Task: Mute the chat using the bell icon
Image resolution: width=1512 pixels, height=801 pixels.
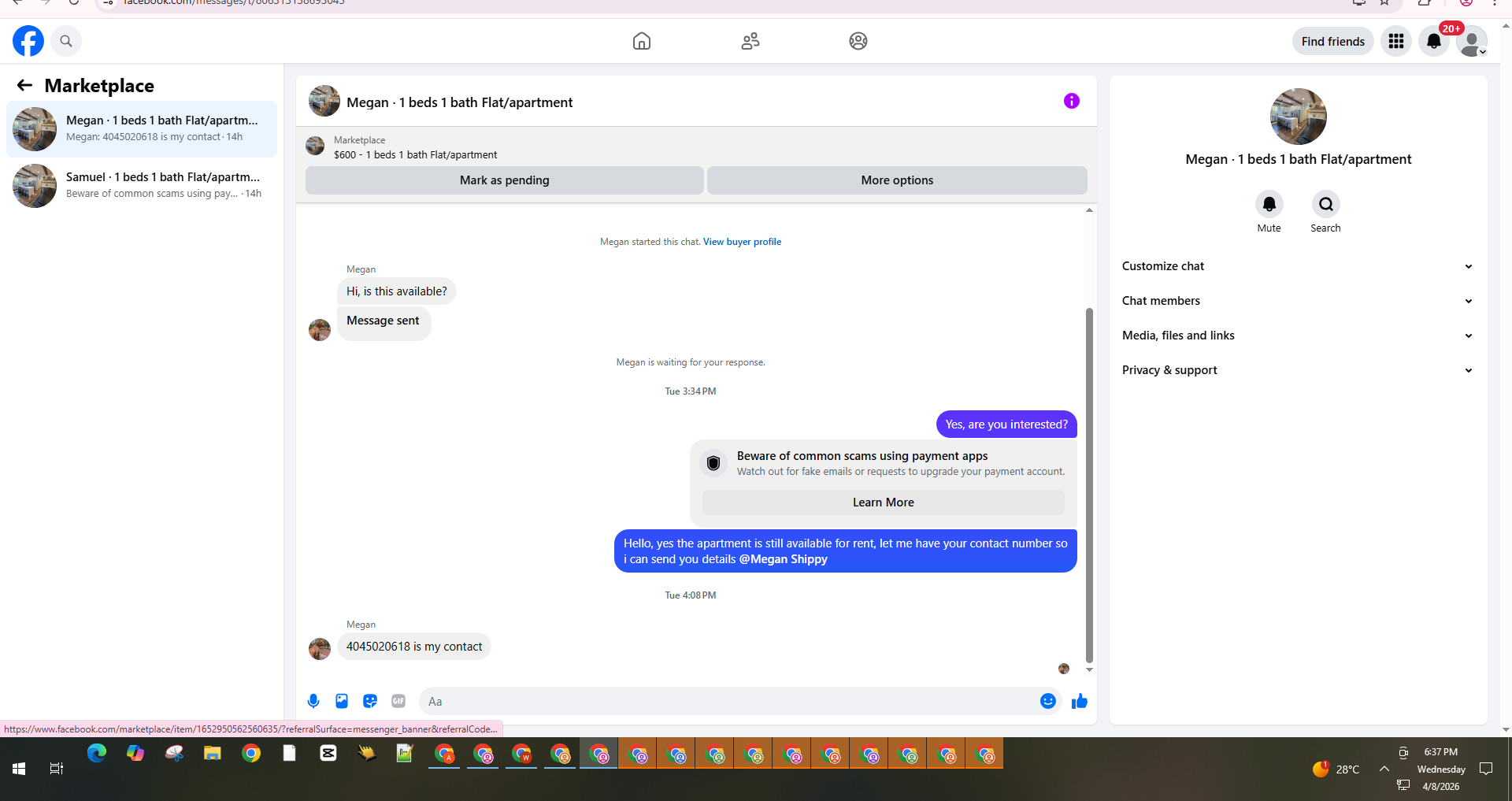Action: click(1269, 204)
